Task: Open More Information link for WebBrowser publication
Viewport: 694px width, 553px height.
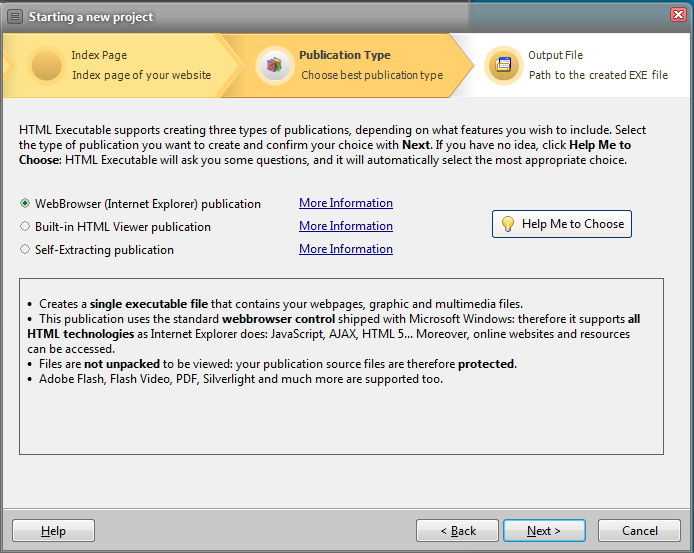Action: [x=346, y=203]
